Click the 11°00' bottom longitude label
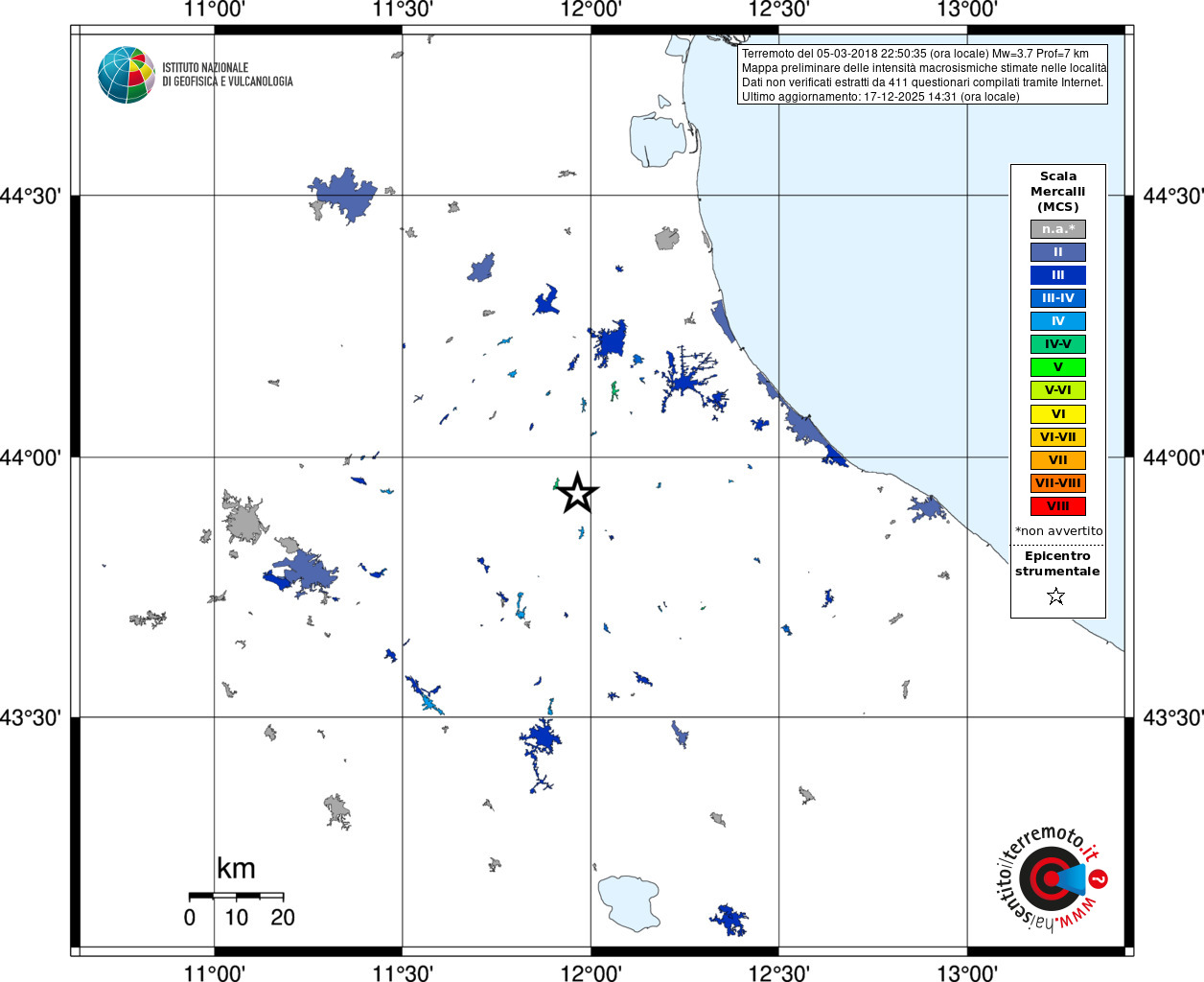The width and height of the screenshot is (1204, 982). (x=215, y=972)
